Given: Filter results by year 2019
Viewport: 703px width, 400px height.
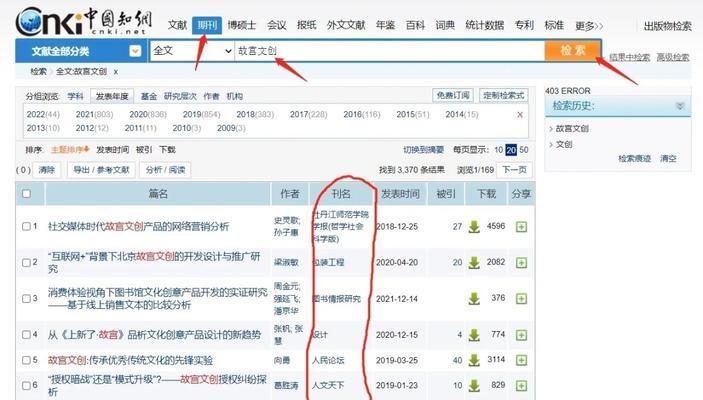Looking at the screenshot, I should pos(201,115).
